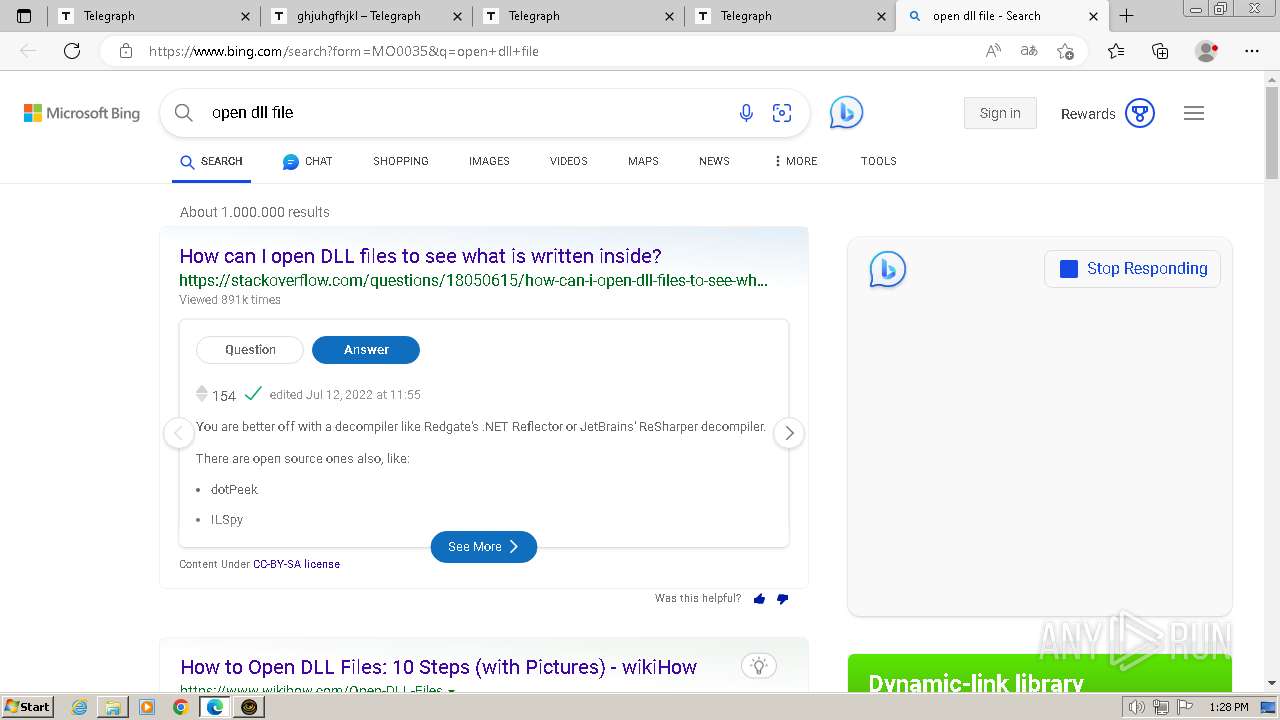This screenshot has width=1280, height=720.
Task: Click the Dynamic-link library green card
Action: pyautogui.click(x=1040, y=673)
